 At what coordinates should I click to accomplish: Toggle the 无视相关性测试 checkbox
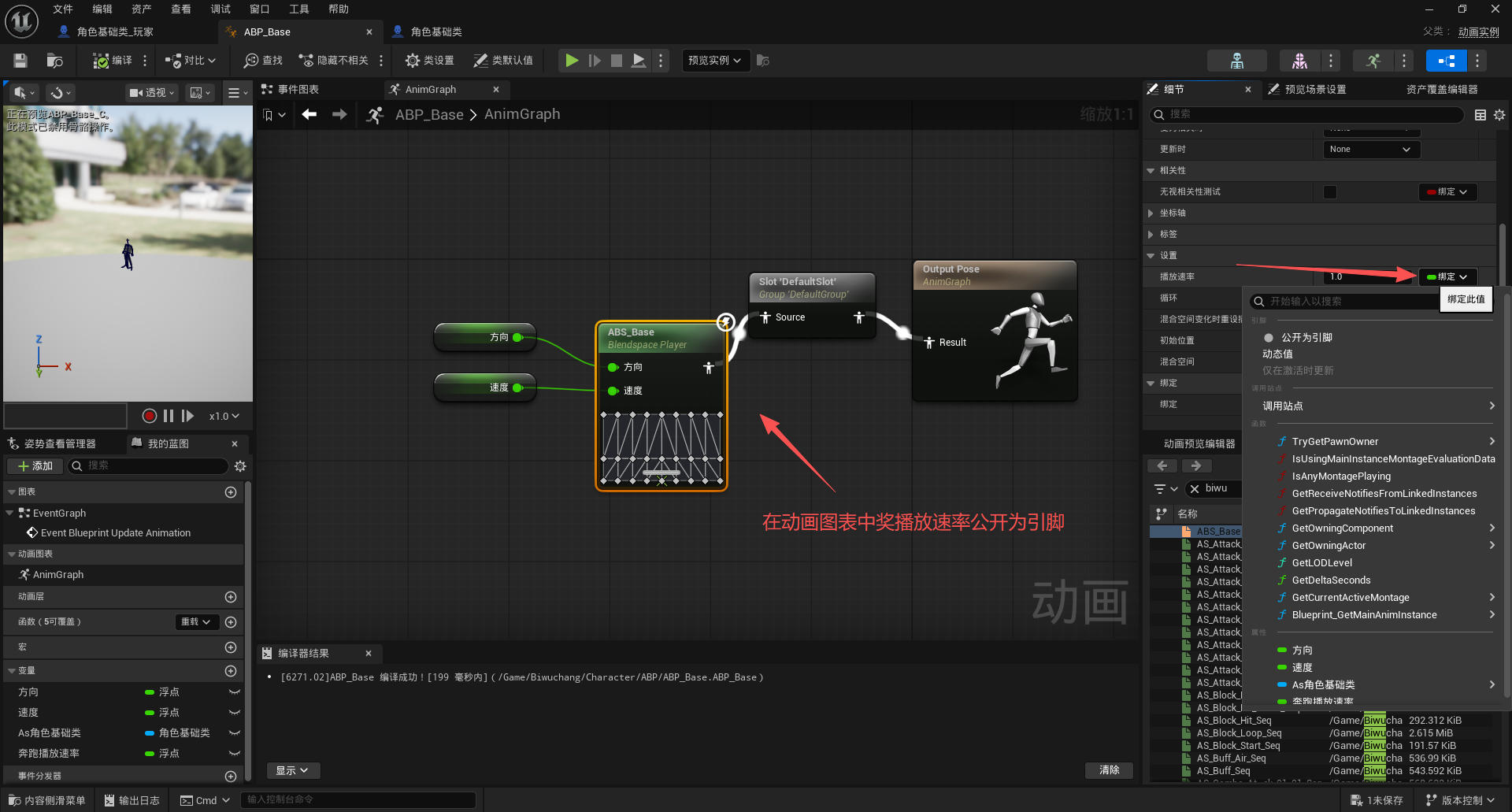[1330, 192]
